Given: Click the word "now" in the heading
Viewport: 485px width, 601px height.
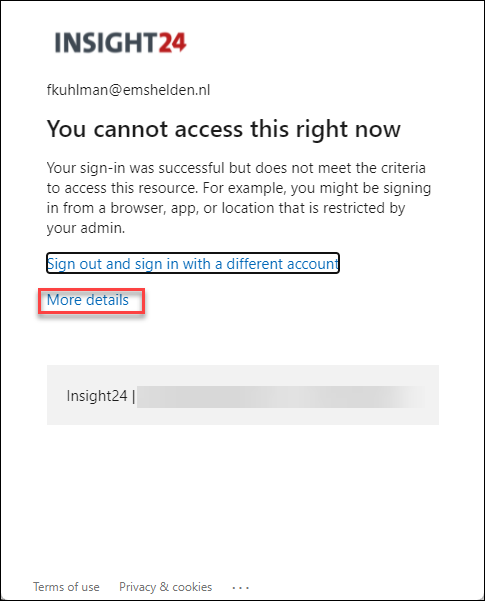Looking at the screenshot, I should [378, 130].
